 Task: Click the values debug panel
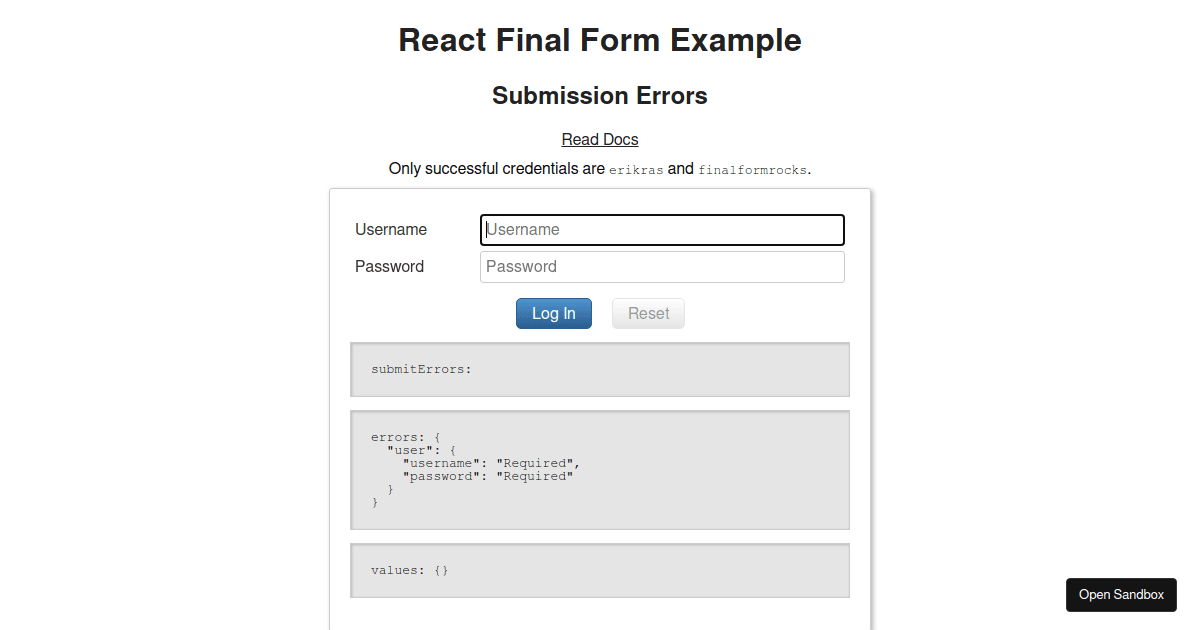(x=599, y=570)
